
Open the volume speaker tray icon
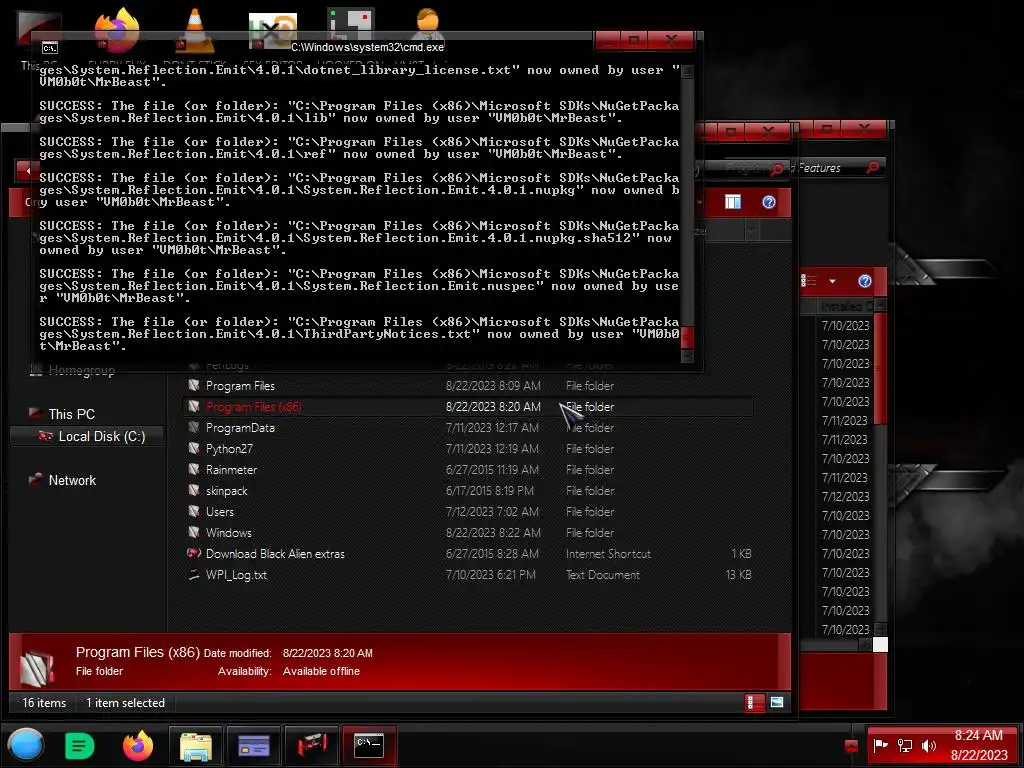click(929, 745)
